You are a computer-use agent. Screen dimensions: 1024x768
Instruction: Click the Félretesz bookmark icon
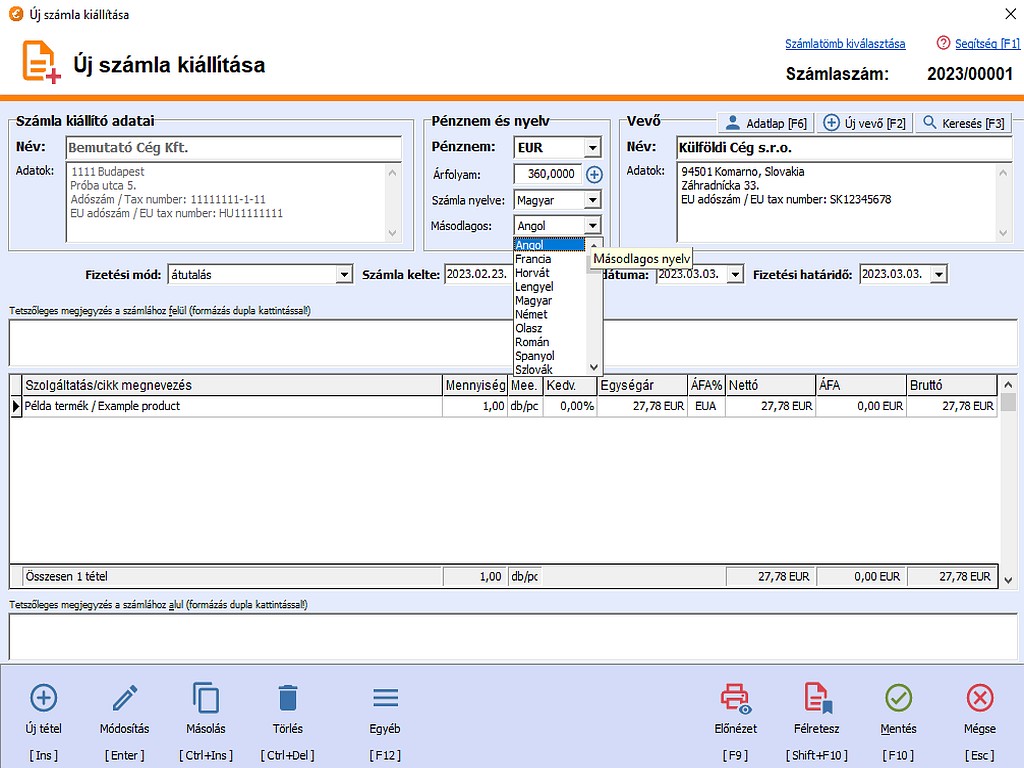817,698
